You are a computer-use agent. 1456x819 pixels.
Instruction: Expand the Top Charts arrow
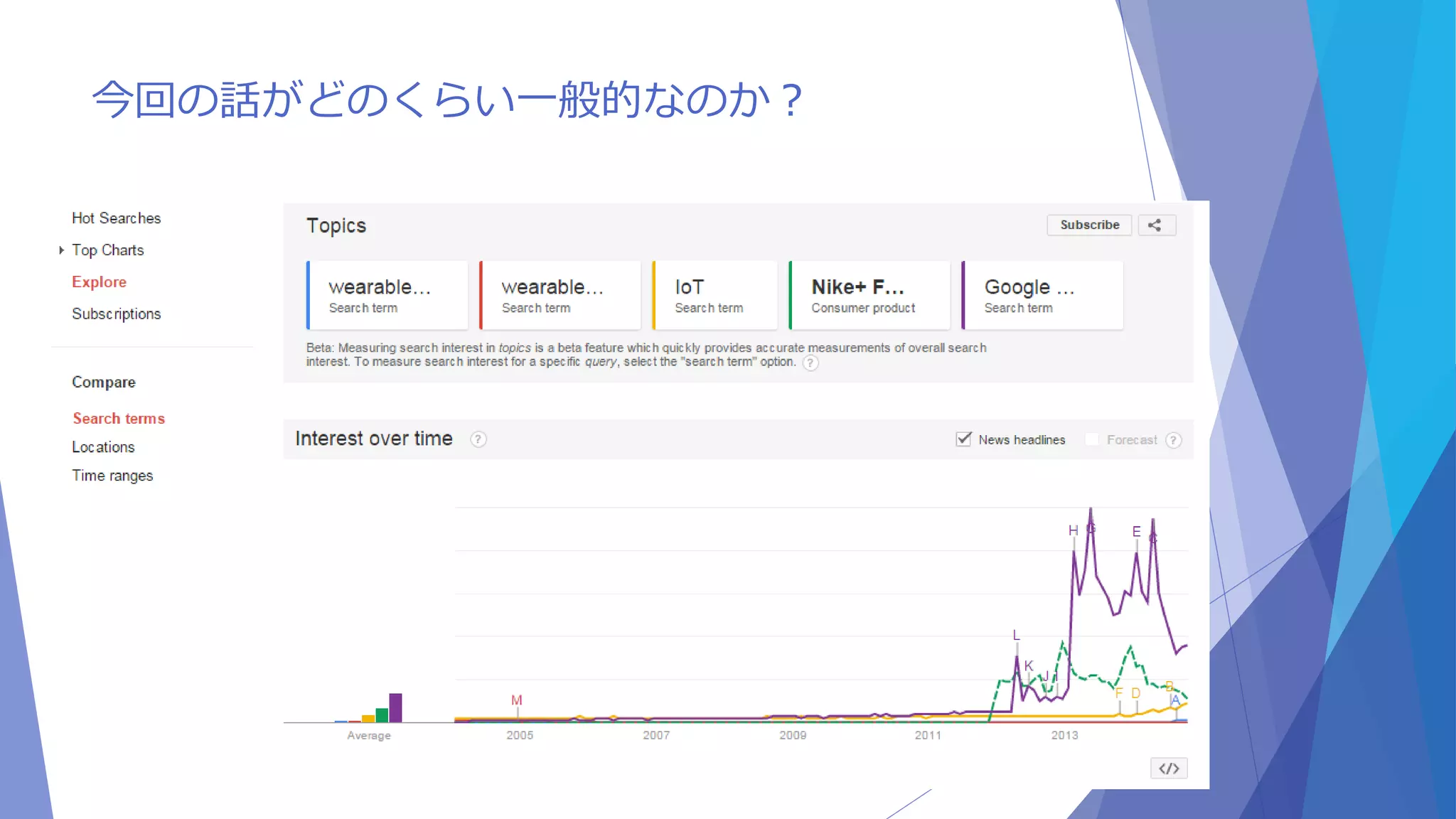coord(62,250)
